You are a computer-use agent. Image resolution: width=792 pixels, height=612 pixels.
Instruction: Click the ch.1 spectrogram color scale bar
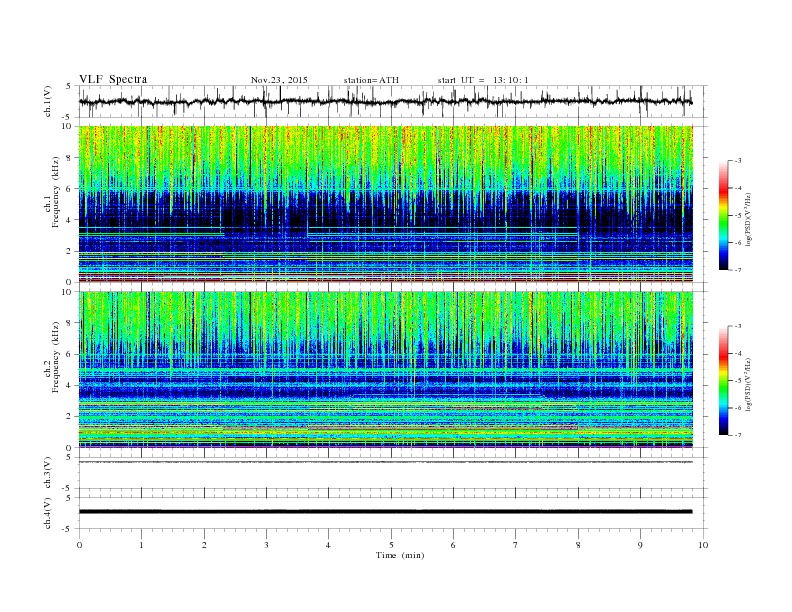tap(723, 215)
